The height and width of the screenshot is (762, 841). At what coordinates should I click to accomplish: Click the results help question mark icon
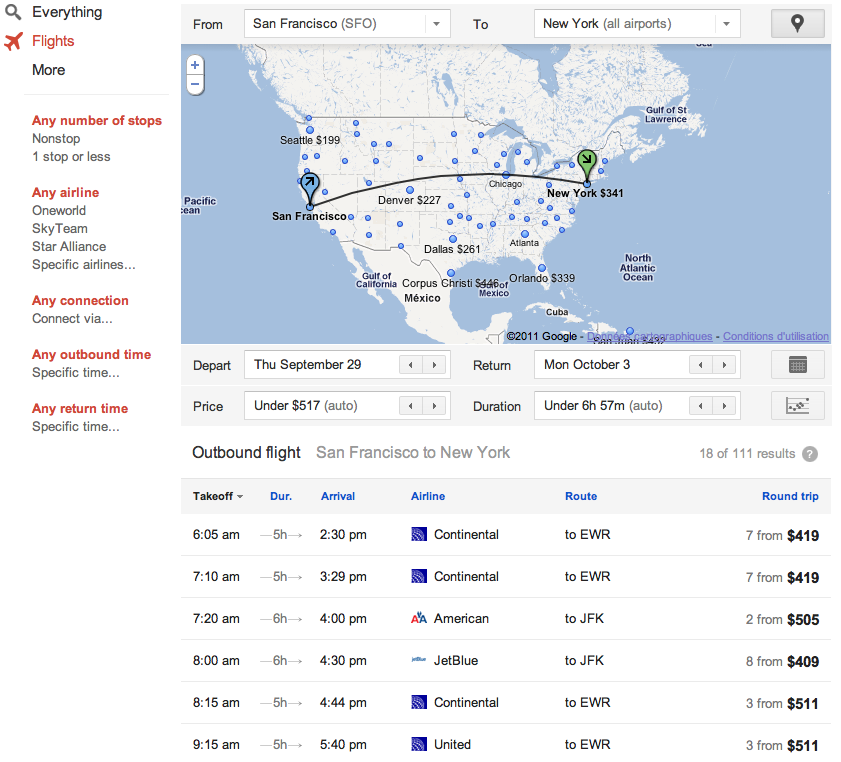coord(810,454)
